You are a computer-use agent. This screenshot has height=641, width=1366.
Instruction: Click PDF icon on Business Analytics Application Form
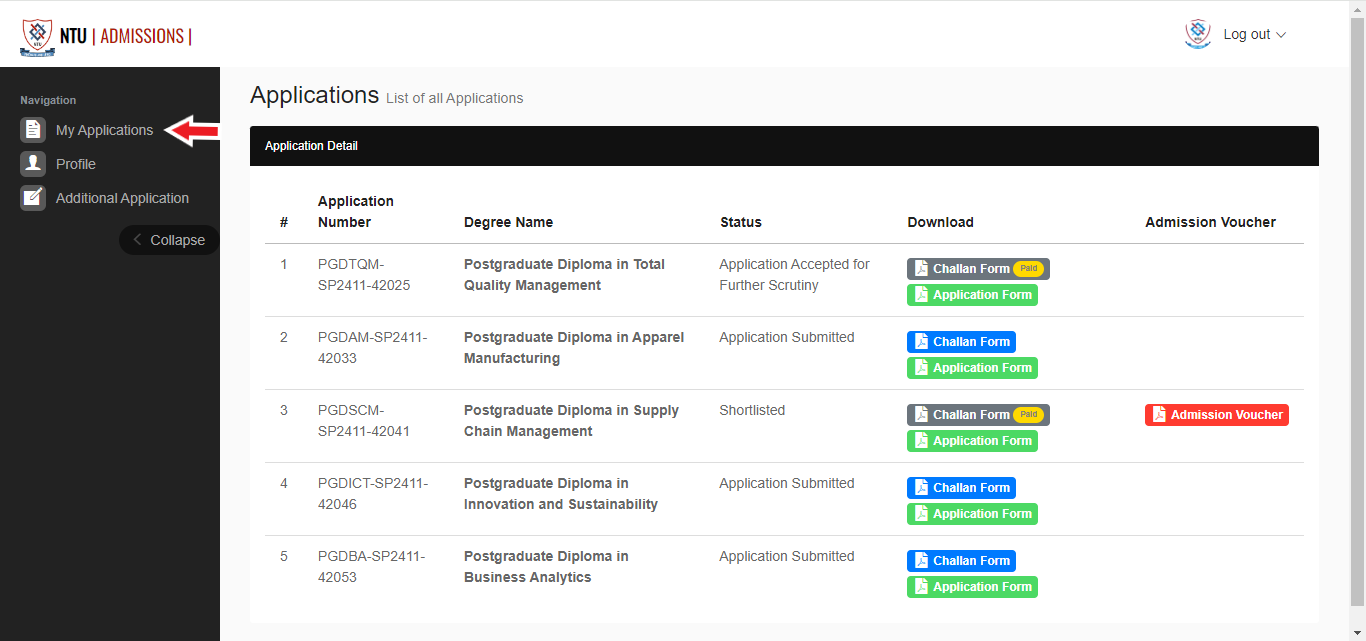pyautogui.click(x=921, y=587)
